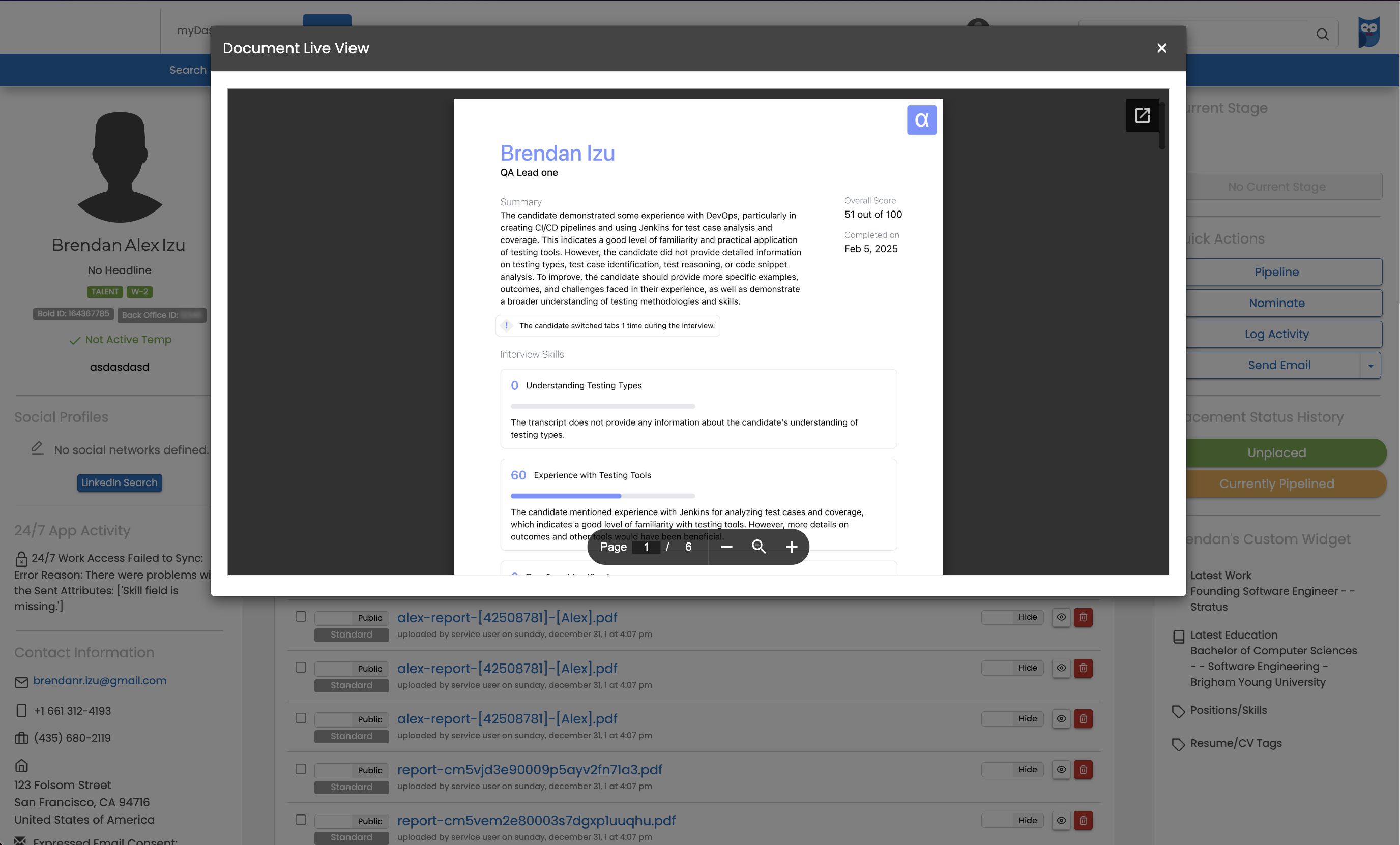
Task: Open document in new window icon
Action: (1142, 115)
